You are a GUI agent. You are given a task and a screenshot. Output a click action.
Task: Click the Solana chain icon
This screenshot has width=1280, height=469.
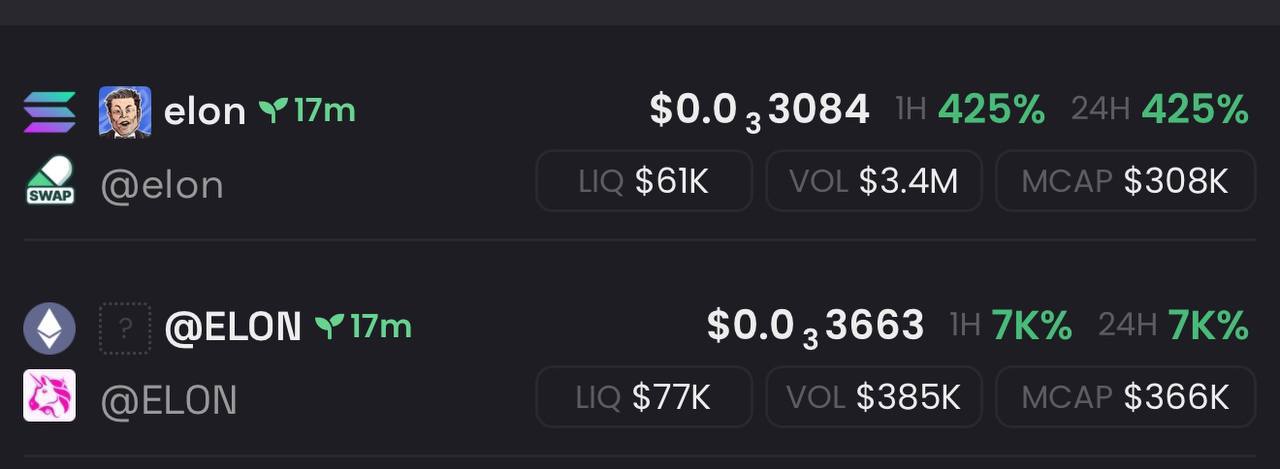click(x=49, y=111)
